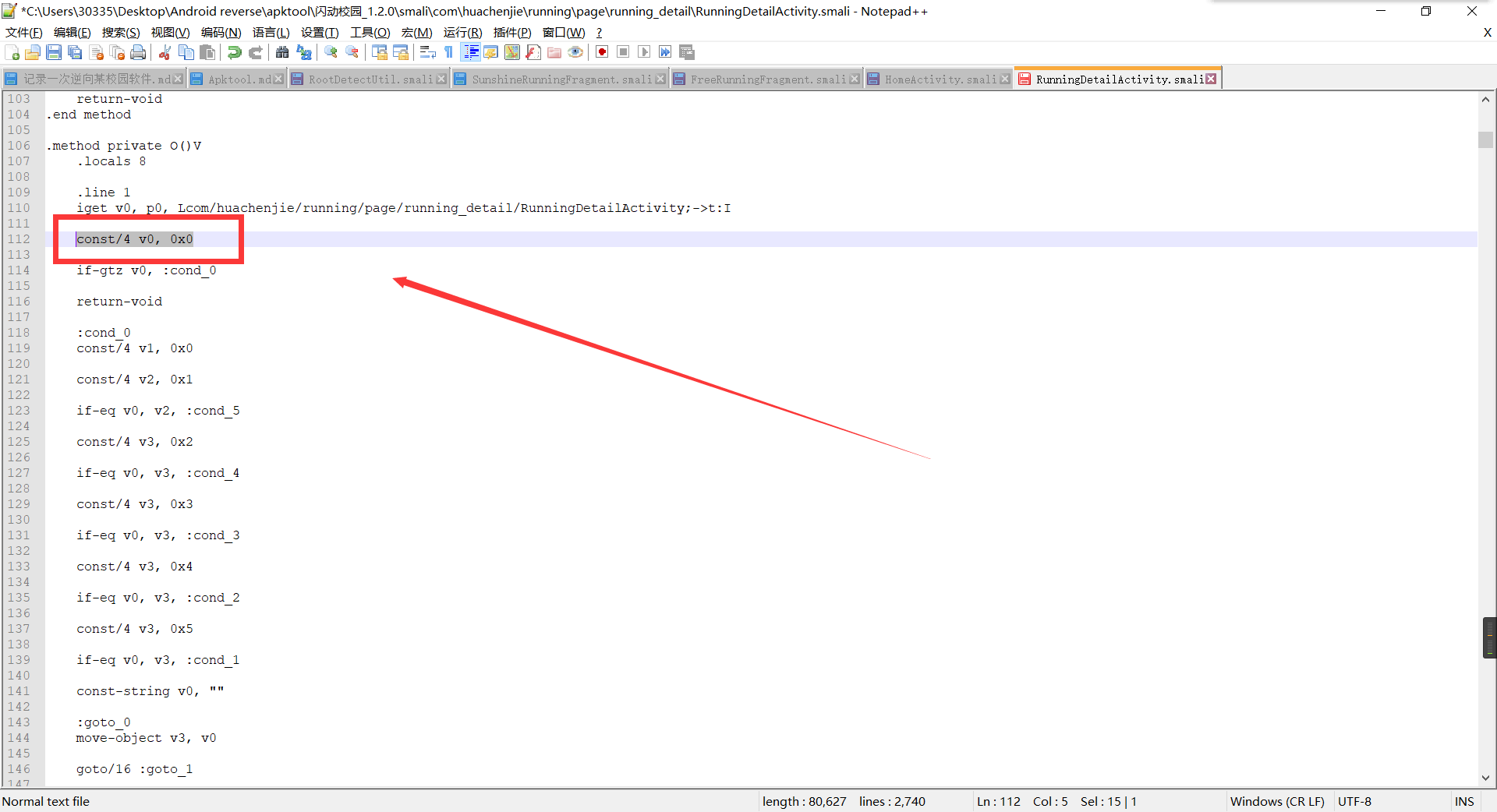The image size is (1497, 812).
Task: Click the vertical scrollbar down arrow
Action: point(1485,778)
